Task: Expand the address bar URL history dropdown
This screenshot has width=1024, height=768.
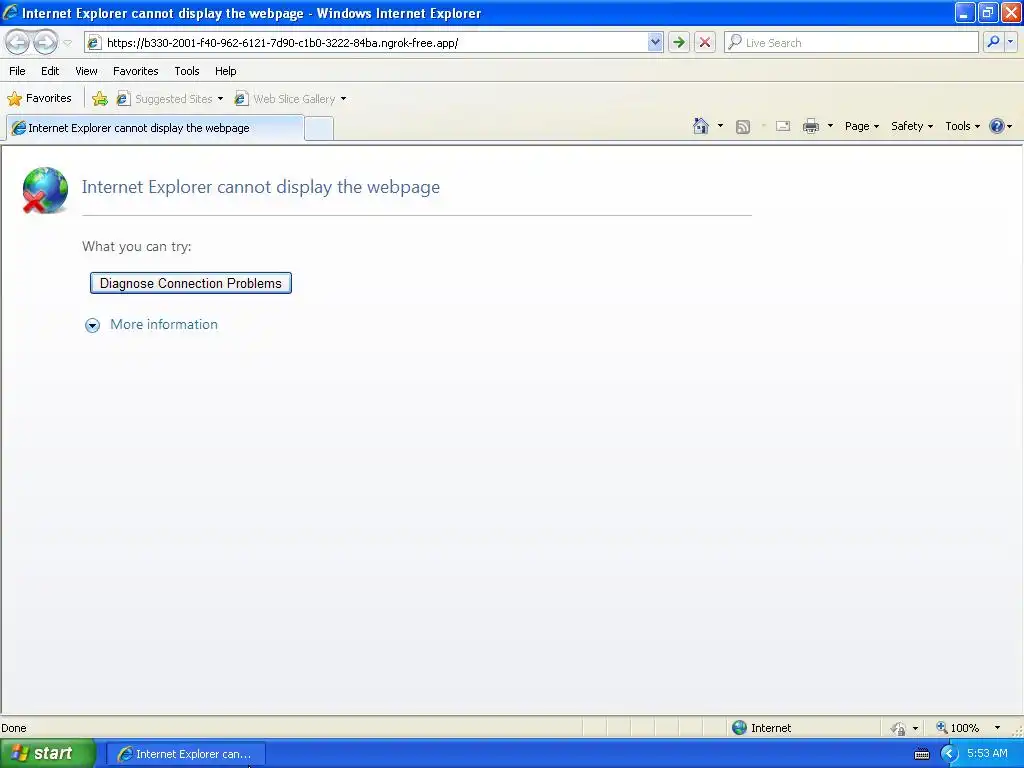Action: 655,43
